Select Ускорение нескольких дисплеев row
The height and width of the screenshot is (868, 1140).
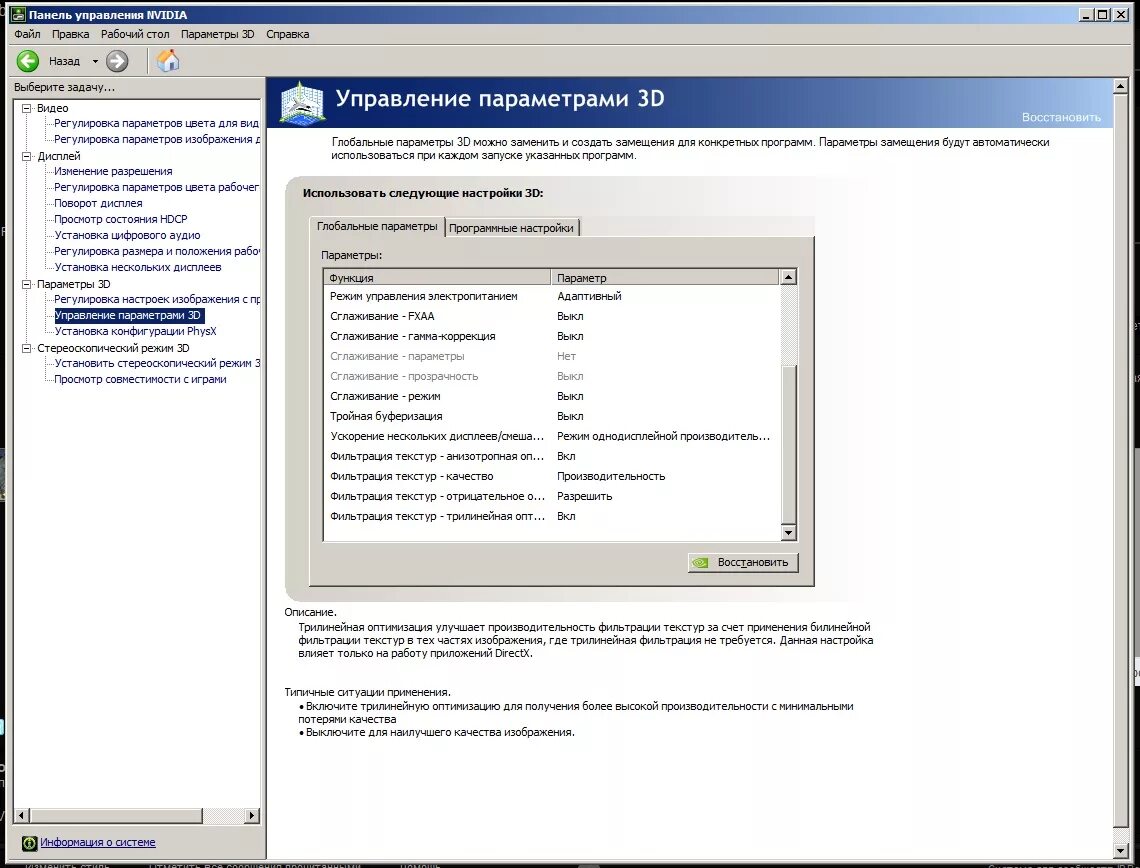(553, 436)
